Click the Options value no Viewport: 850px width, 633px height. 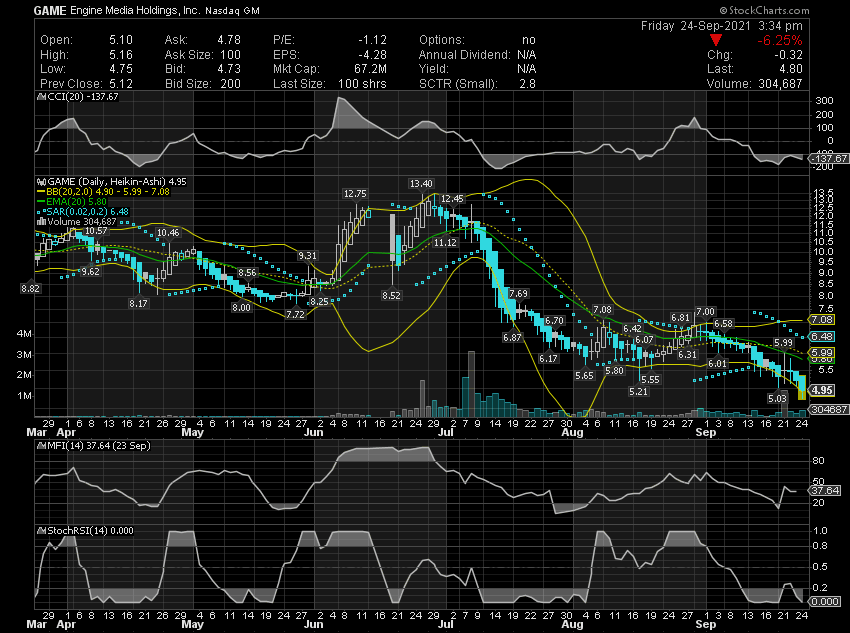pyautogui.click(x=529, y=40)
